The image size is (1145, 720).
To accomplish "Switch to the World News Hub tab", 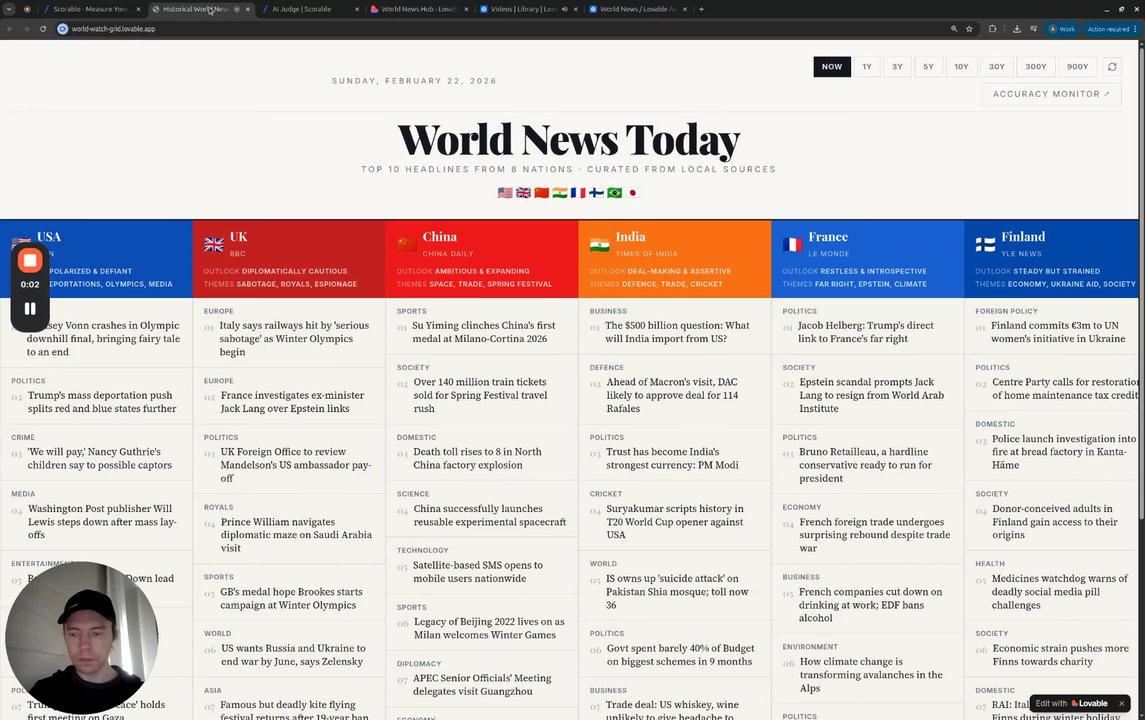I will tap(418, 9).
